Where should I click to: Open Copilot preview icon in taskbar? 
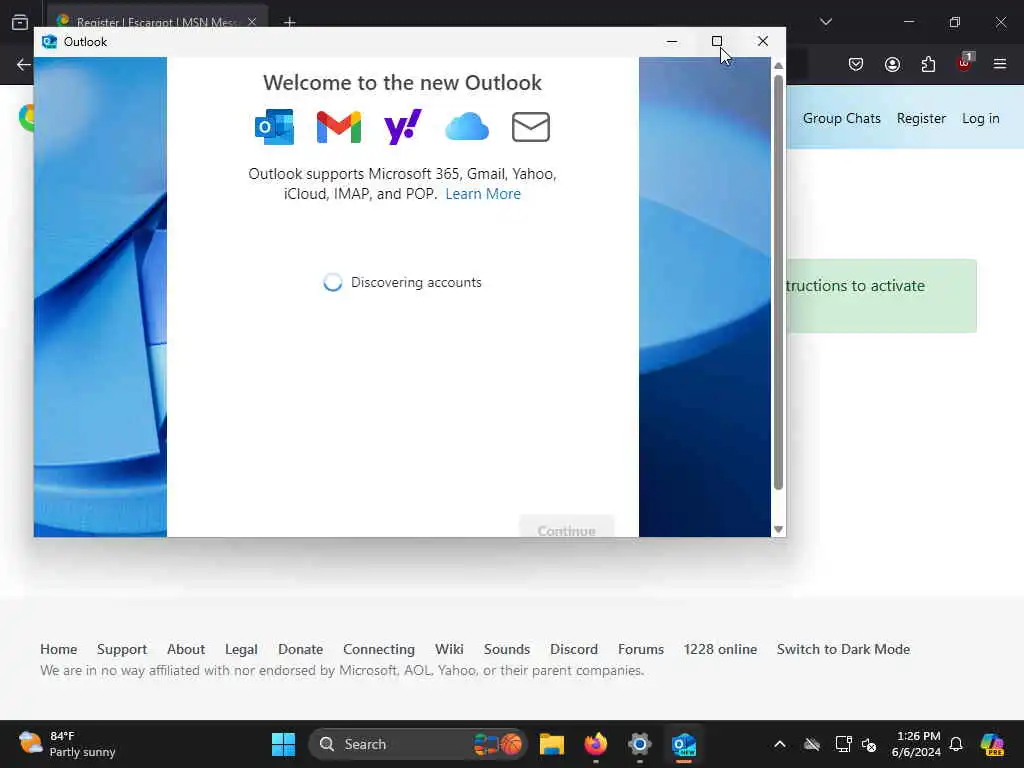coord(993,744)
